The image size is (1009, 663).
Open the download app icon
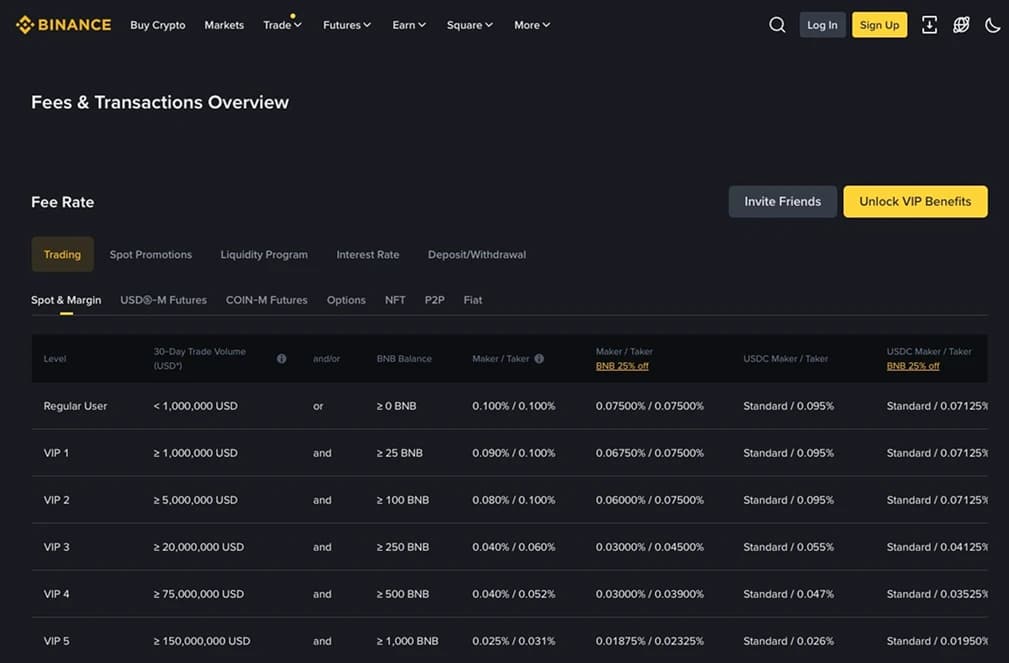(929, 24)
